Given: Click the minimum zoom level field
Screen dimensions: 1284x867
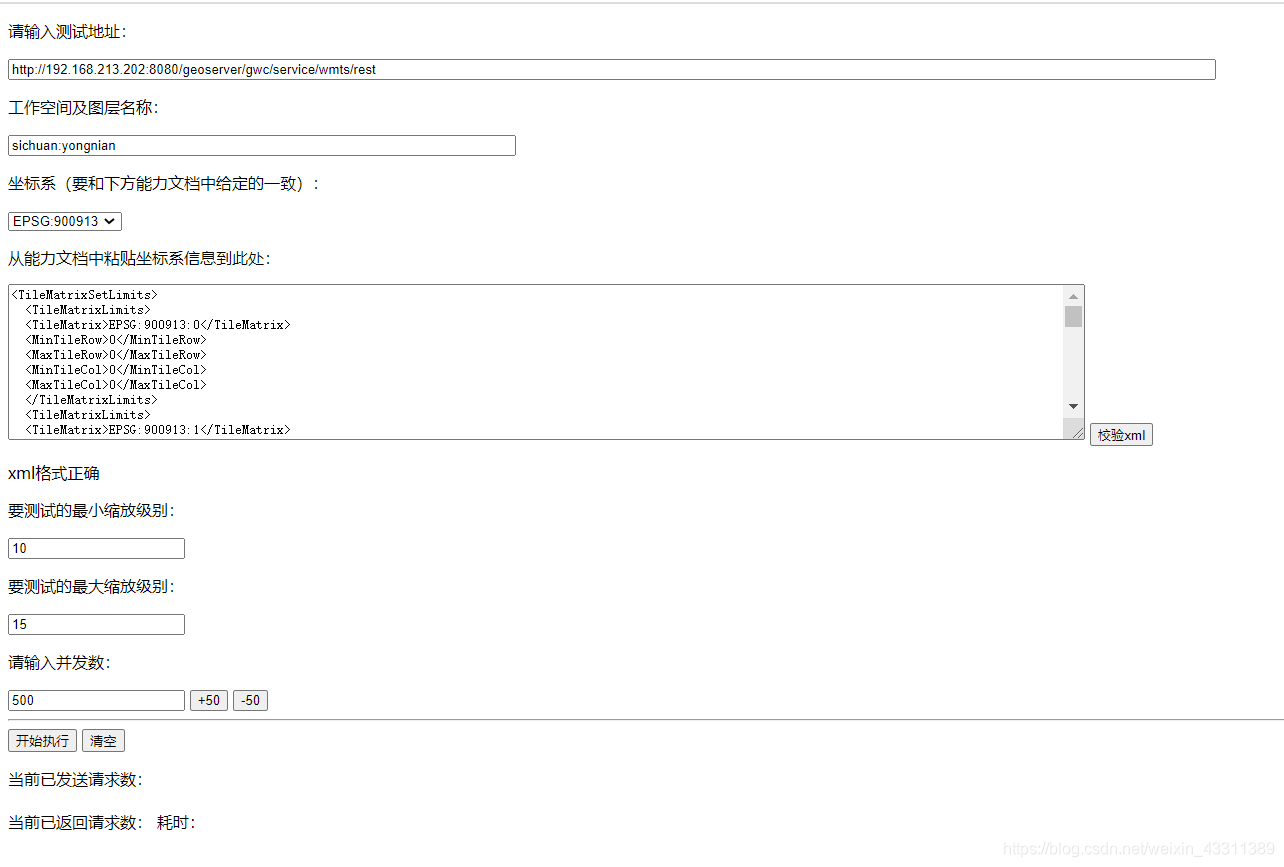Looking at the screenshot, I should (96, 548).
